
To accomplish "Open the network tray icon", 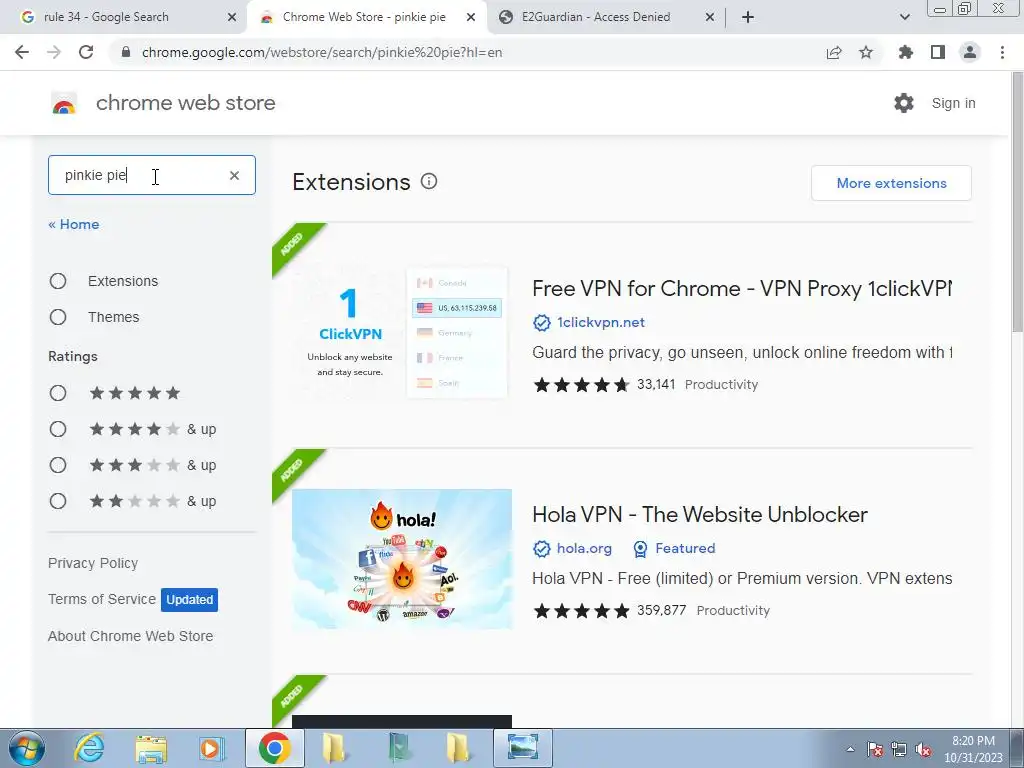I will [899, 750].
